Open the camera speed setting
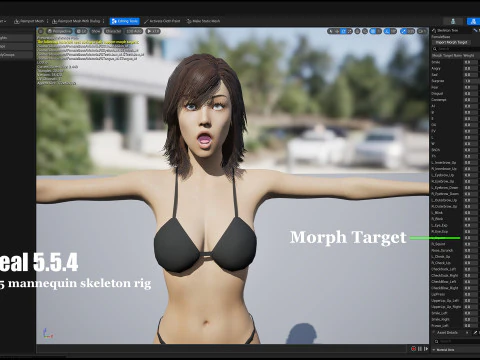Screen dimensions: 480x360 pyautogui.click(x=422, y=31)
